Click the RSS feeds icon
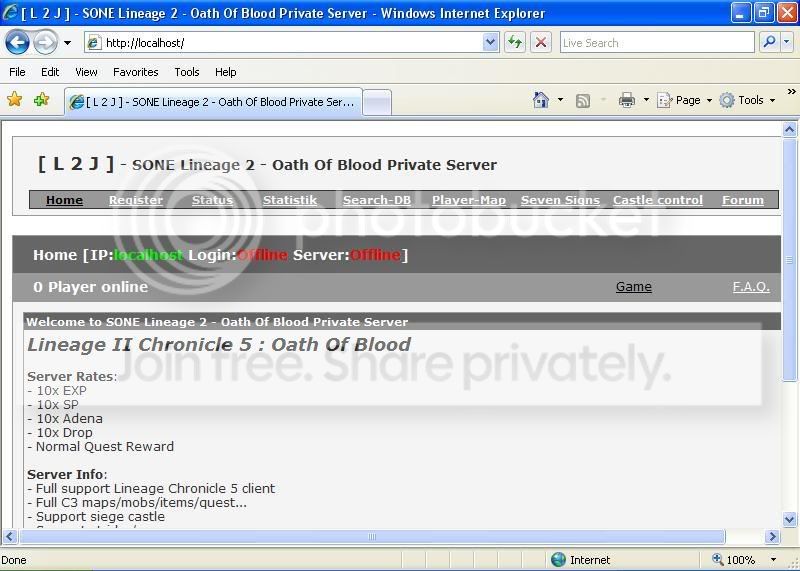Screen dimensions: 800x571 point(583,101)
